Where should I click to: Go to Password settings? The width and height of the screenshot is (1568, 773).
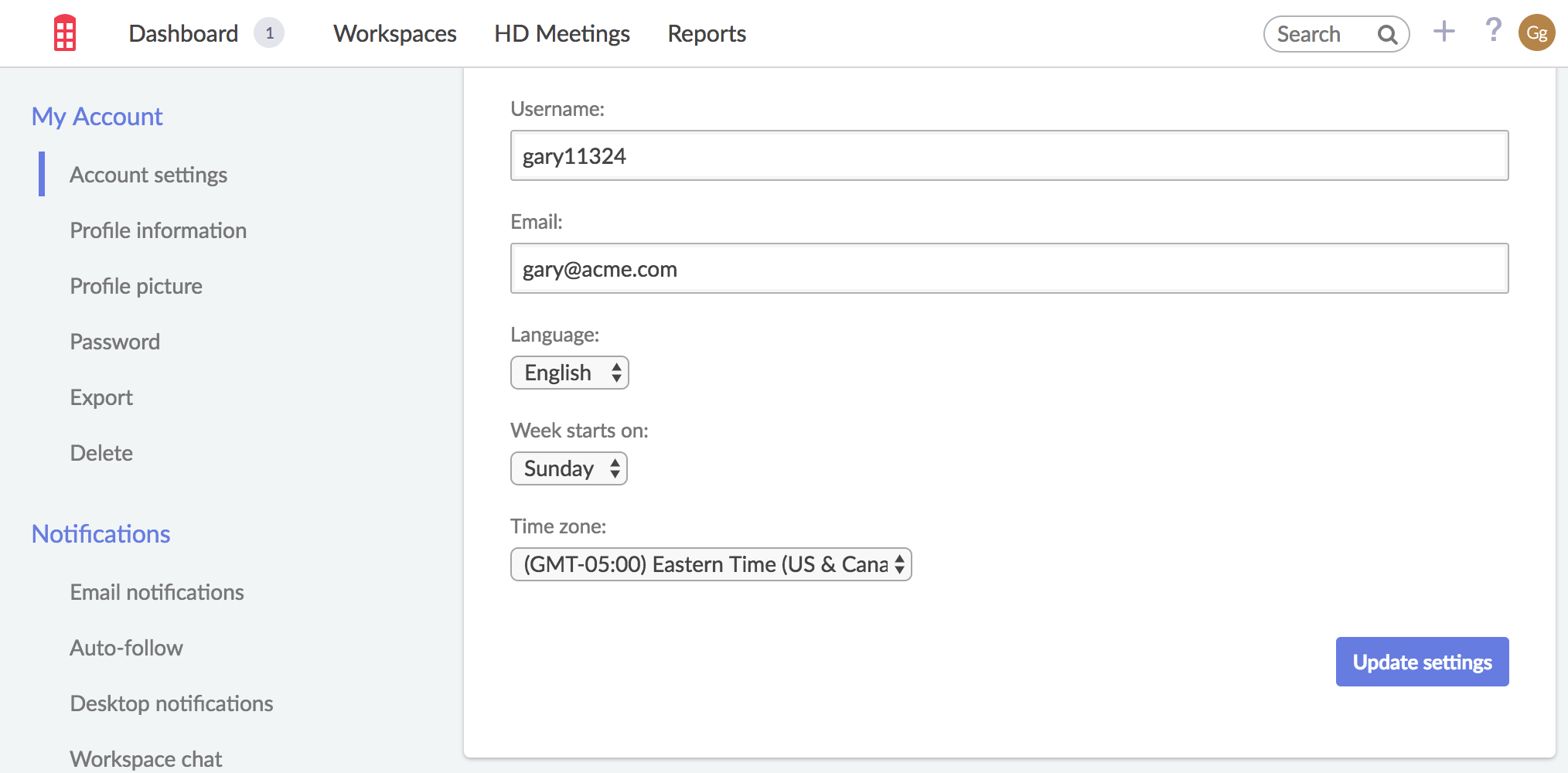coord(115,342)
